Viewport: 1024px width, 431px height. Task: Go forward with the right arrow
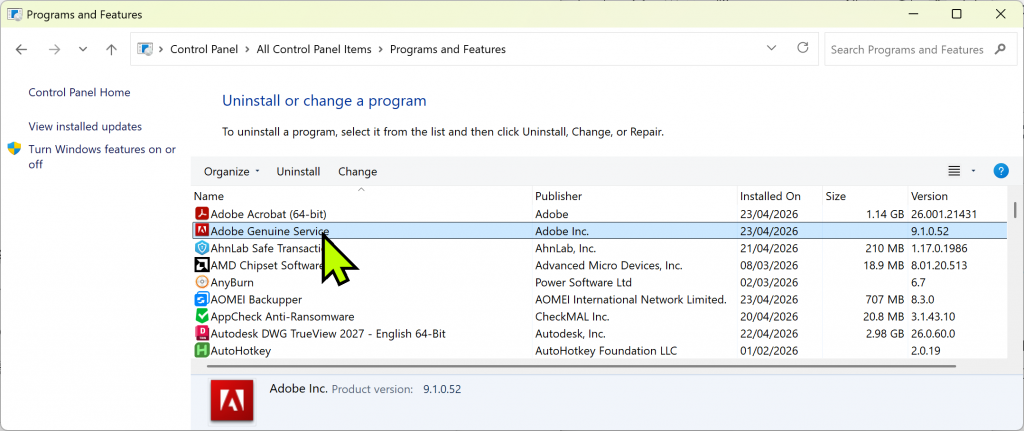[54, 50]
